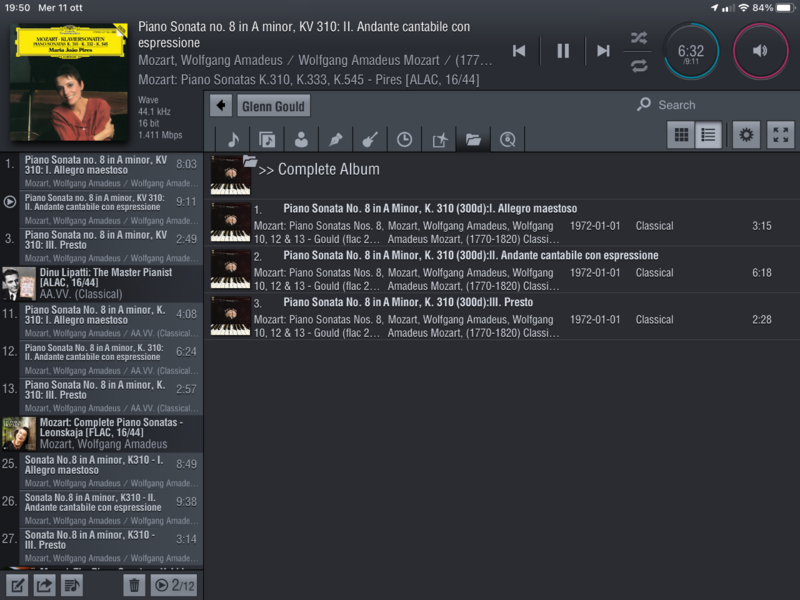This screenshot has height=600, width=800.
Task: Open the Songs tab with music note
Action: 232,139
